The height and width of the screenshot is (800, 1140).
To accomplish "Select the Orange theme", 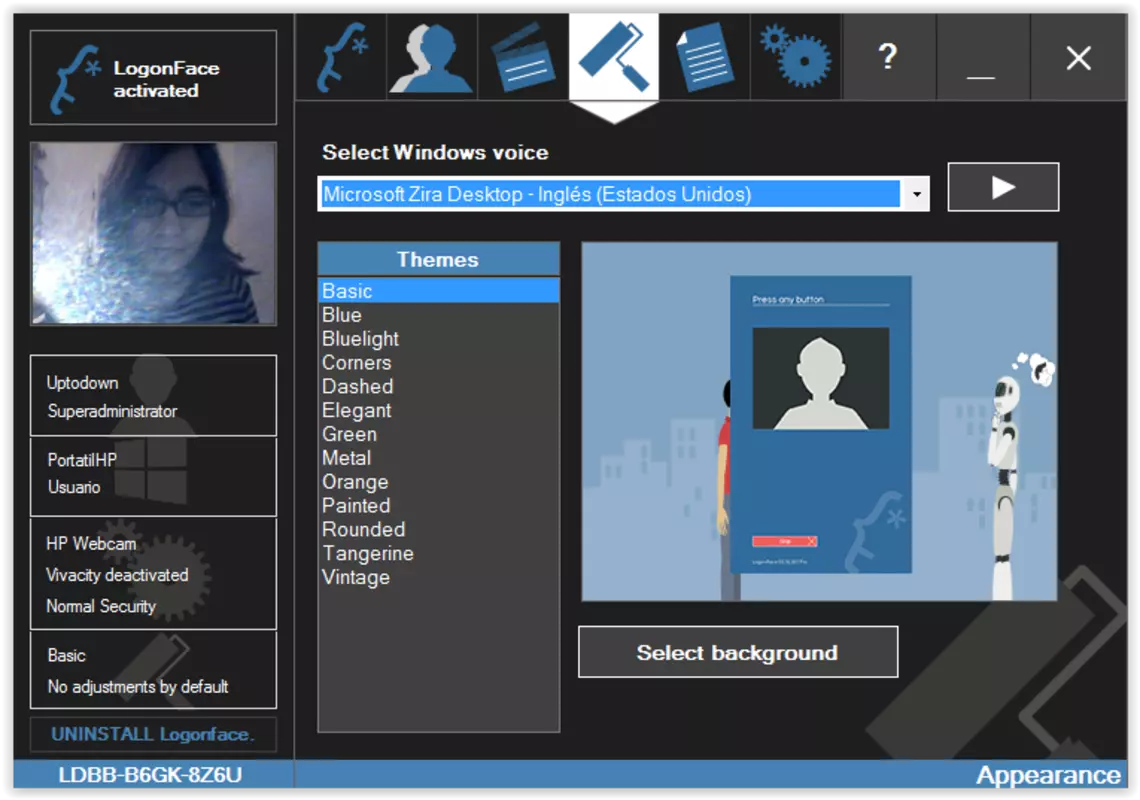I will click(438, 481).
